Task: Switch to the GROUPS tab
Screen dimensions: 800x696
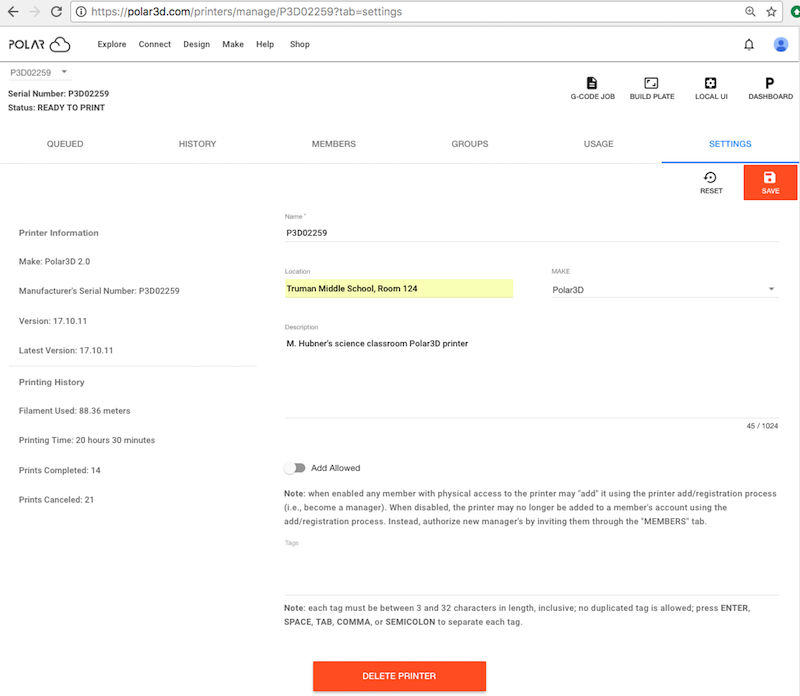Action: pyautogui.click(x=469, y=144)
